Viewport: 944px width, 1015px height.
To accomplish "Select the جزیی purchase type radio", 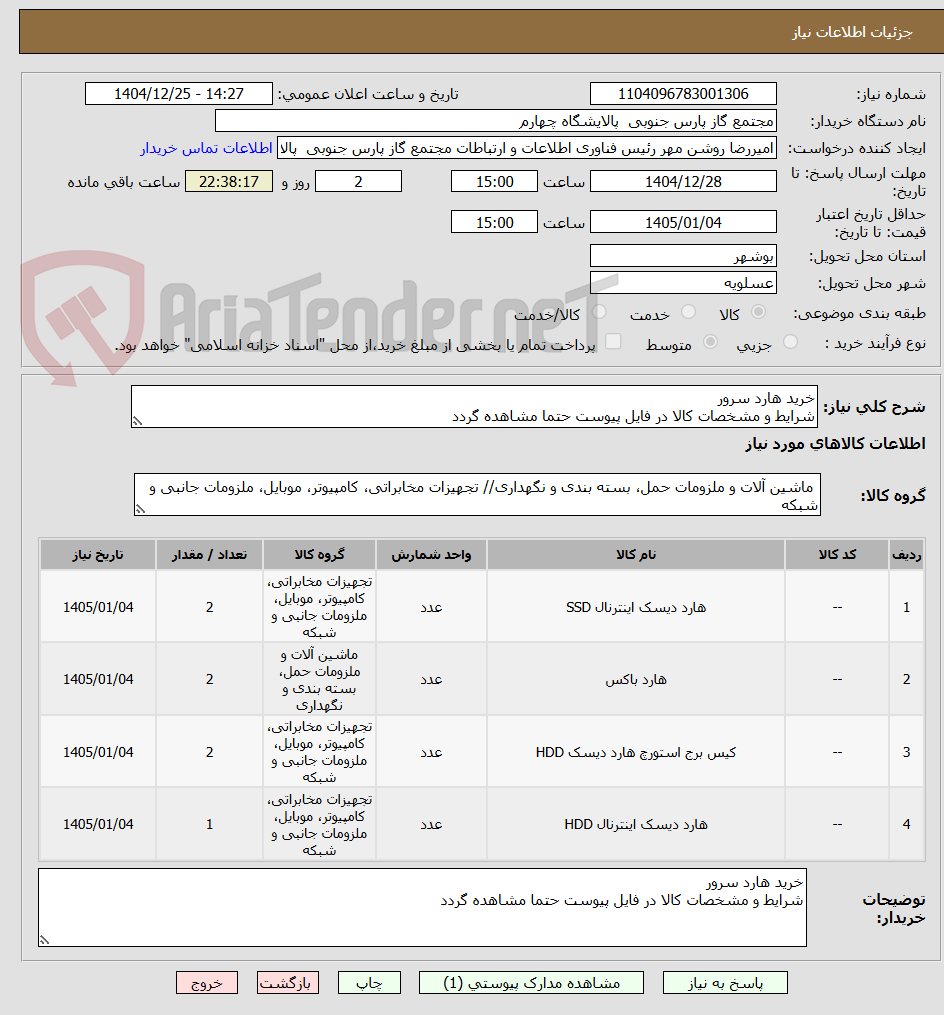I will coord(790,342).
